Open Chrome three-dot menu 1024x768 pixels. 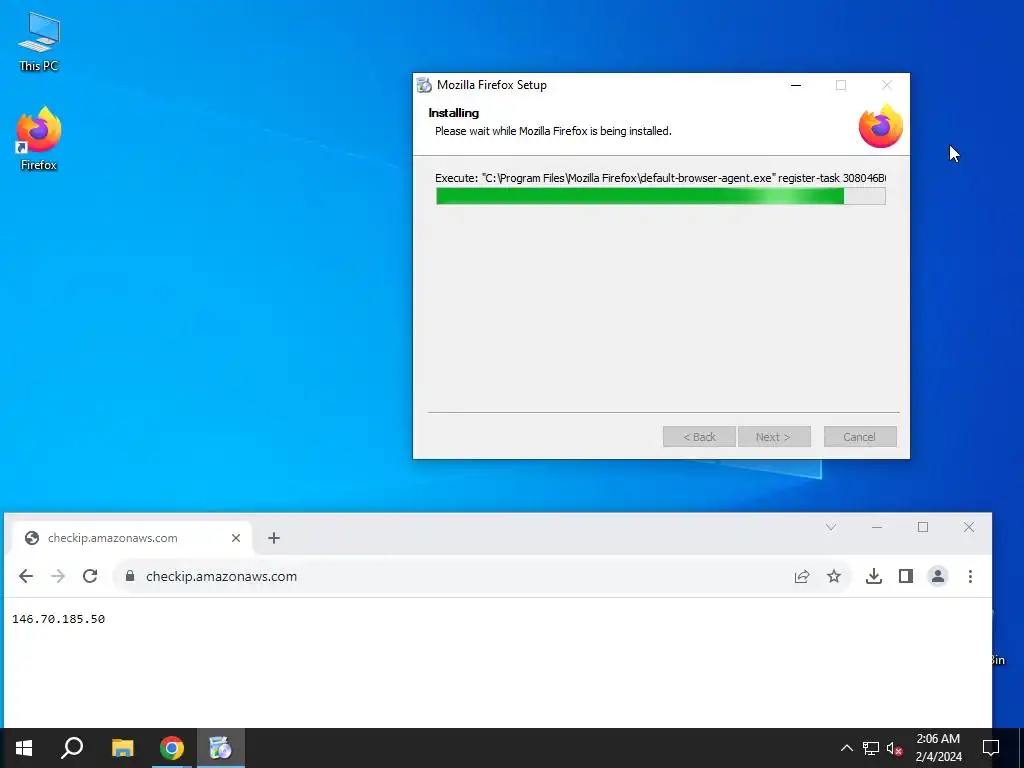pyautogui.click(x=970, y=576)
